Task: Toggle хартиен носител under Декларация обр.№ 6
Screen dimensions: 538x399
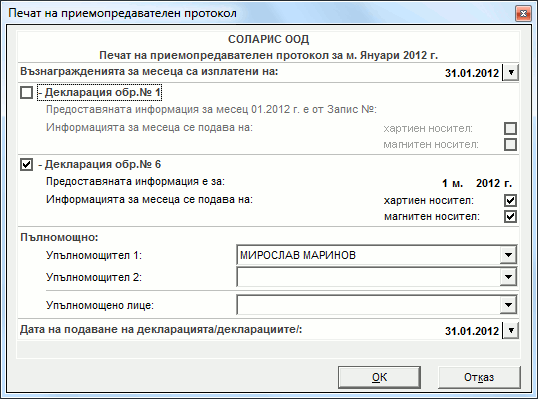Action: coord(510,200)
